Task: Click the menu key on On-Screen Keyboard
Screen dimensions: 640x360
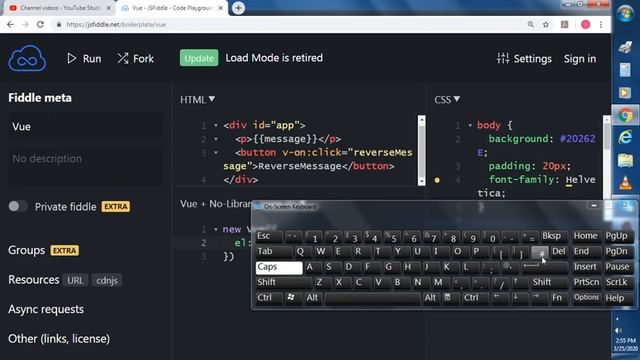Action: point(450,298)
